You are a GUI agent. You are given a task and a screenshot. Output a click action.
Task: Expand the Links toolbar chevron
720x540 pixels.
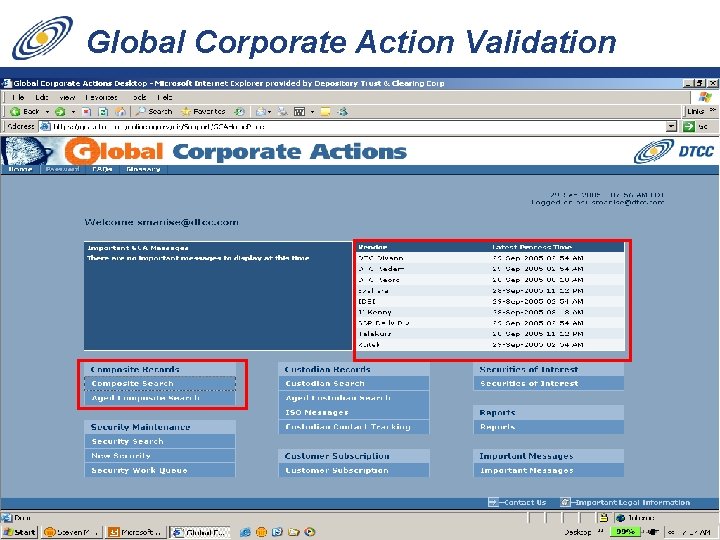[x=712, y=110]
